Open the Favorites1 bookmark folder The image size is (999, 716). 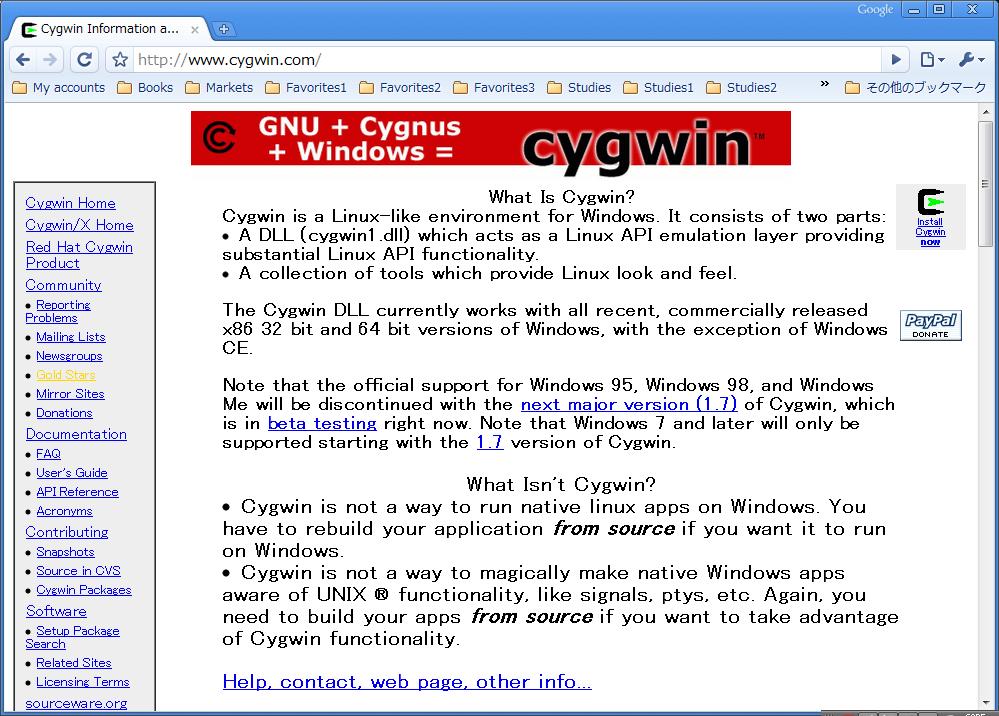306,87
